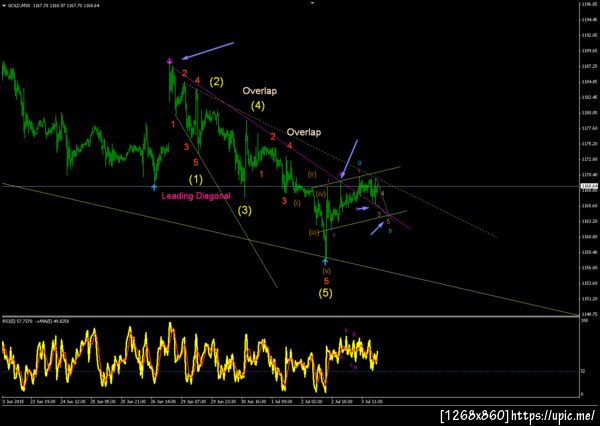Click the blue up arrow above the (v) label
This screenshot has width=600, height=426.
(x=325, y=262)
